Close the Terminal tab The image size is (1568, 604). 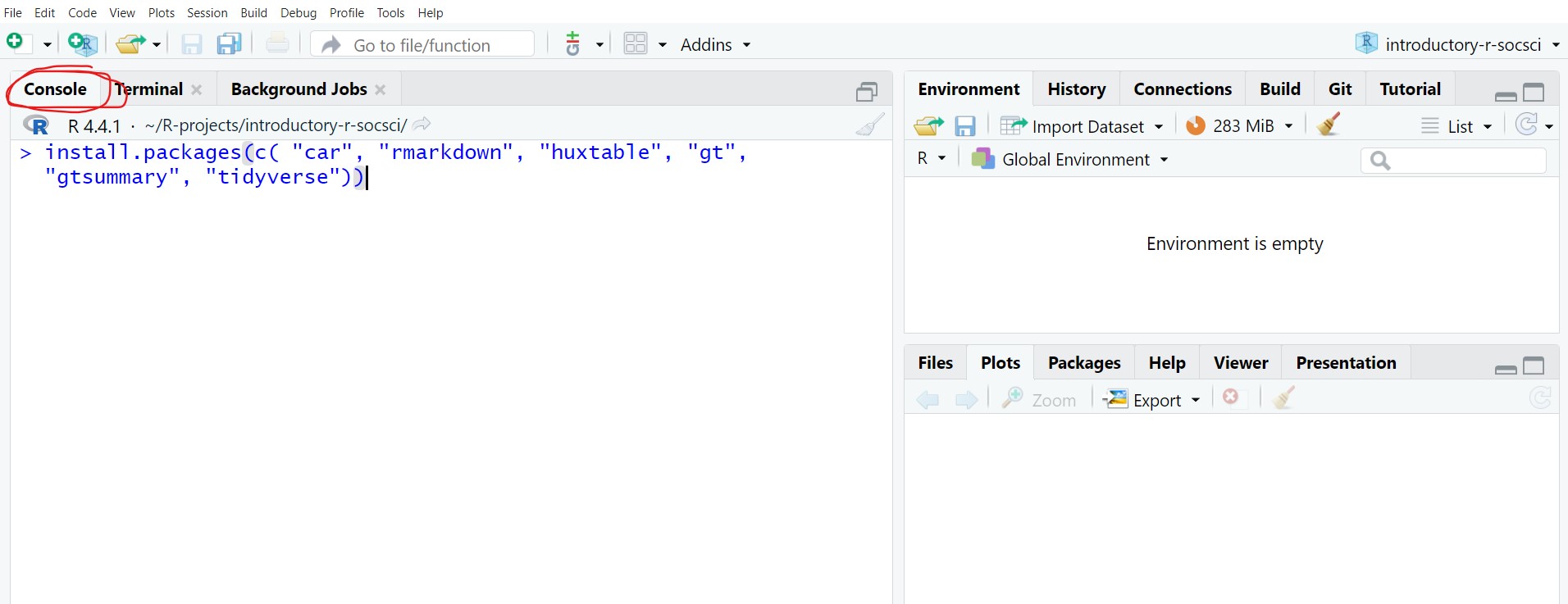click(x=197, y=89)
